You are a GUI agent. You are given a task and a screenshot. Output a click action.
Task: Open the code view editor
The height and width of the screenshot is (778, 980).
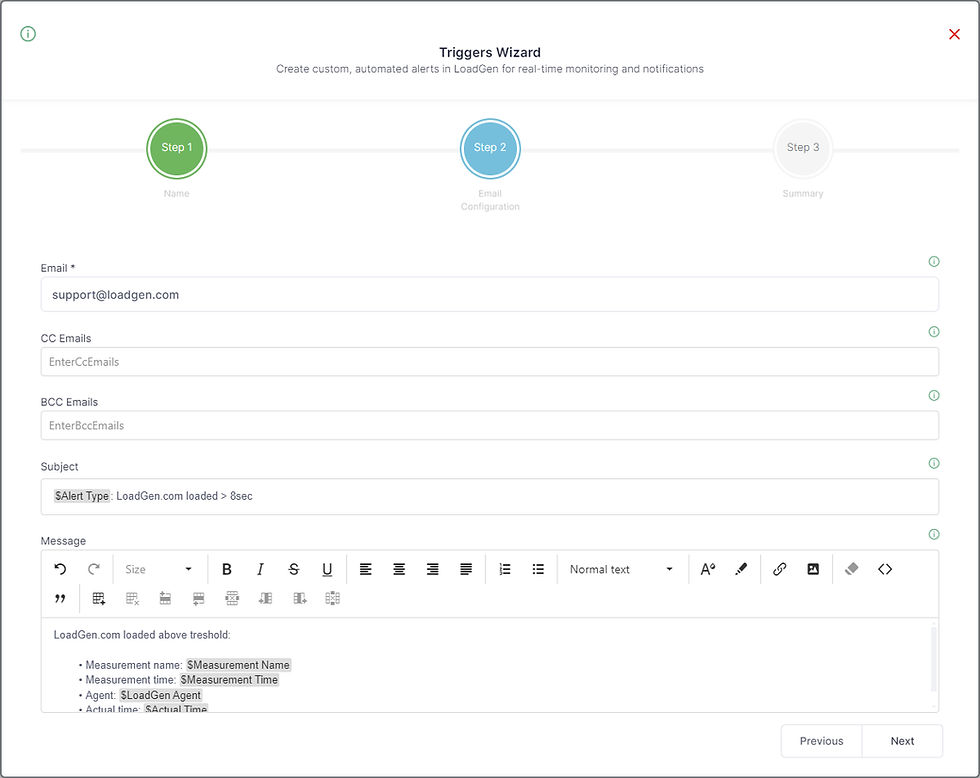[885, 568]
